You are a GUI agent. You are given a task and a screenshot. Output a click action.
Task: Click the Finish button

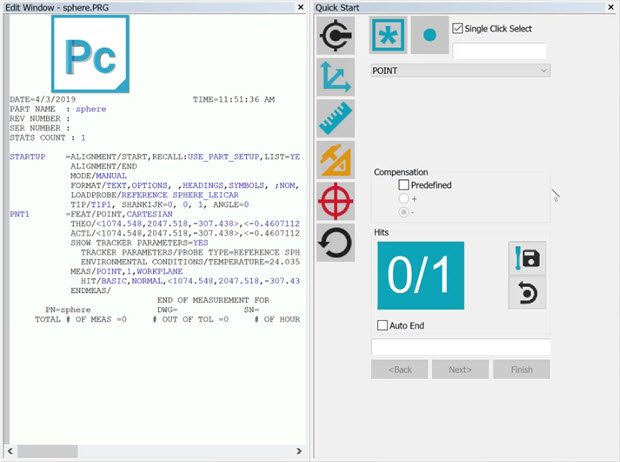(x=521, y=369)
